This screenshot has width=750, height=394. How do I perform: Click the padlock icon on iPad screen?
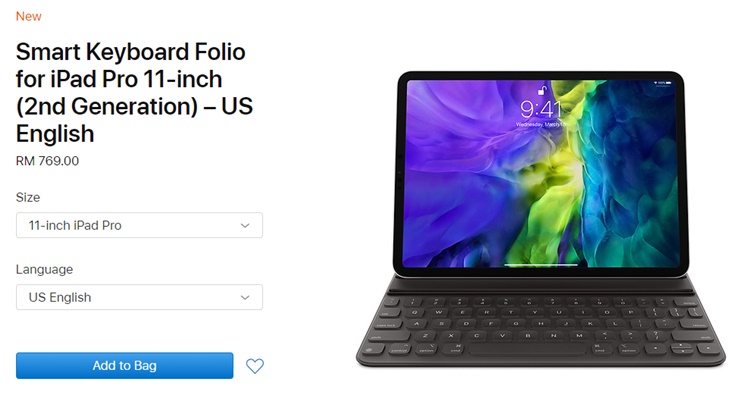(x=542, y=90)
